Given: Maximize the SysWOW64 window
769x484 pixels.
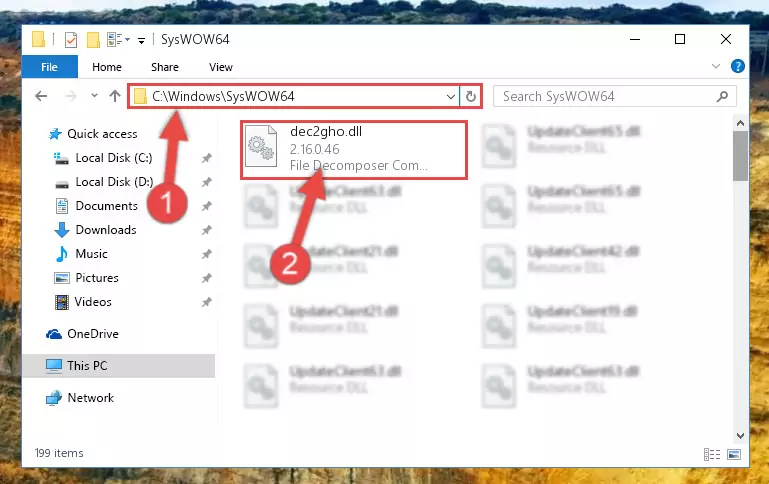Looking at the screenshot, I should coord(680,39).
